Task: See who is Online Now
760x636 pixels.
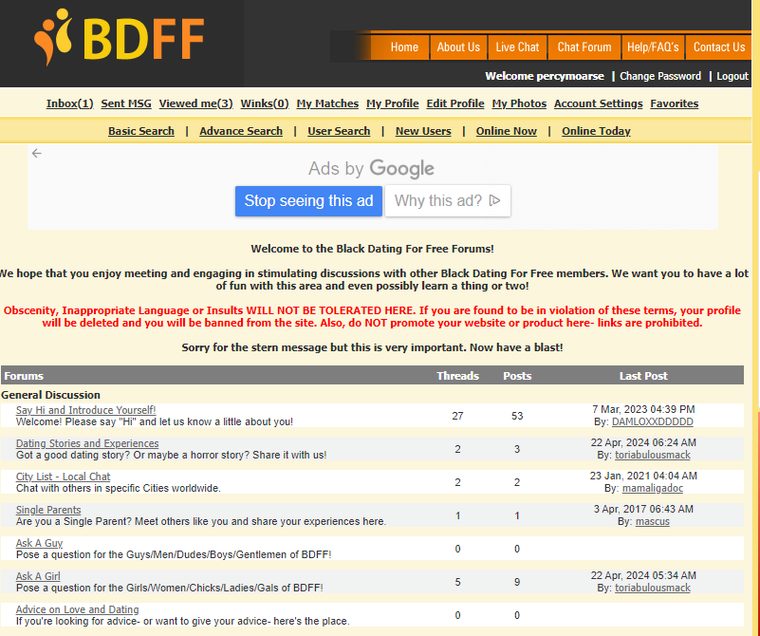Action: [506, 131]
